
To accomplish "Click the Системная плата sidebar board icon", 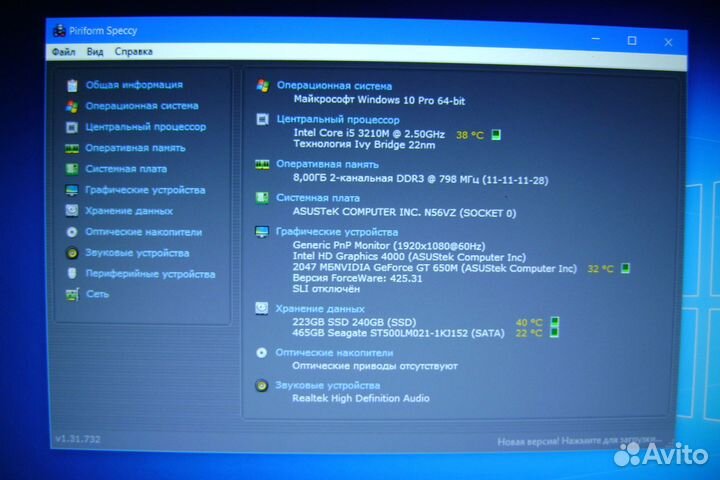I will (72, 169).
